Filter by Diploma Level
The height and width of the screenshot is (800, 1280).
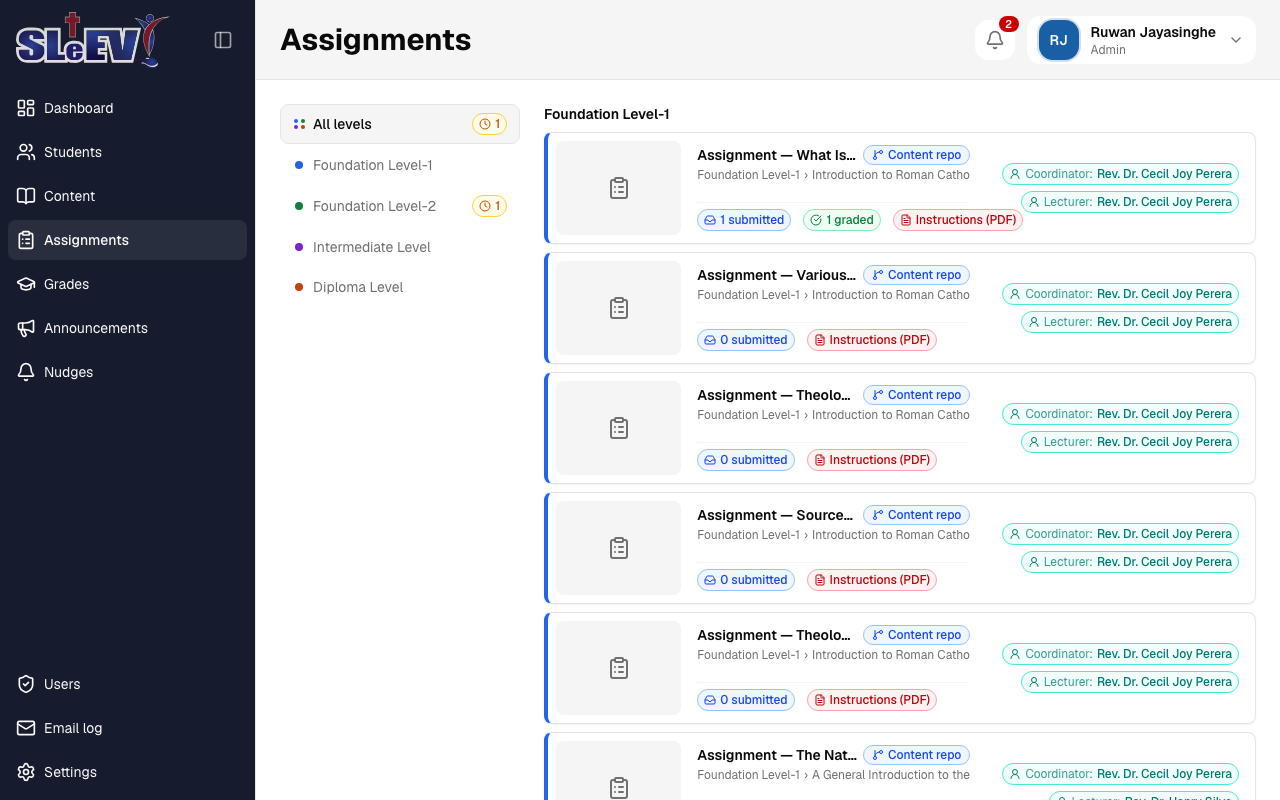click(400, 287)
